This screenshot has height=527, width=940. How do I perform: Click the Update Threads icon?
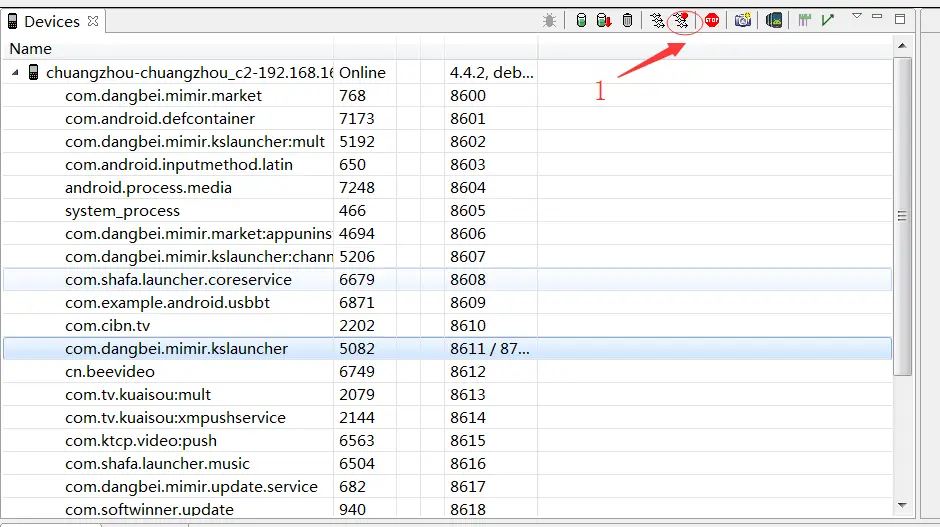point(658,21)
